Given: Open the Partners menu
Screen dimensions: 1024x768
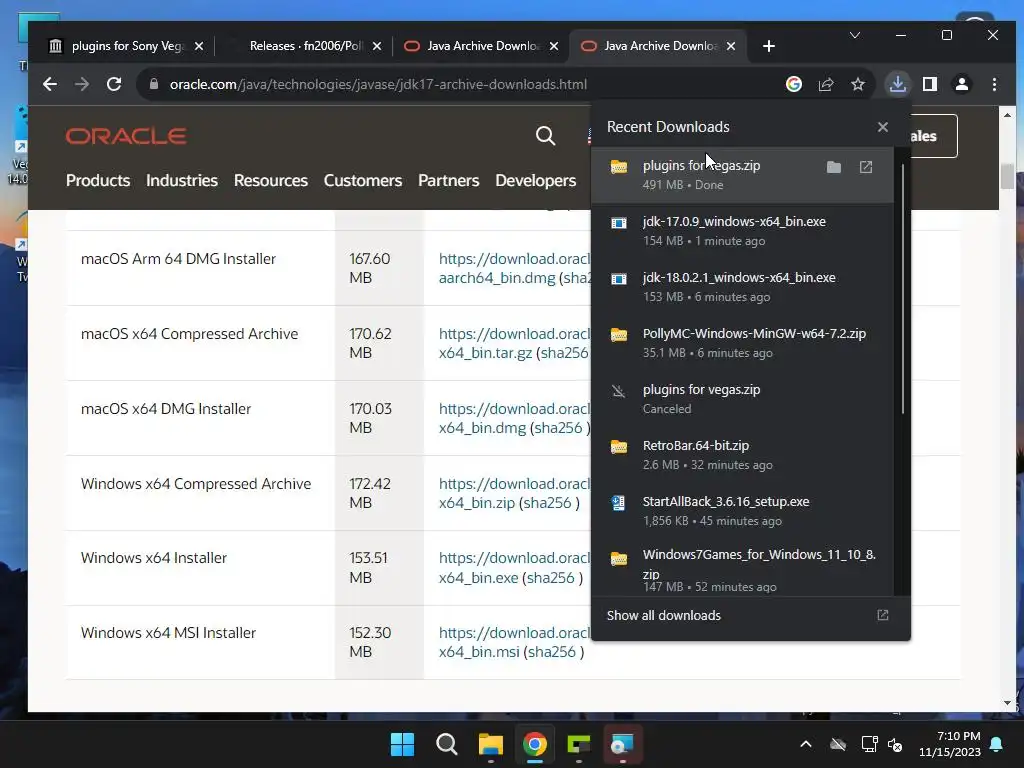Looking at the screenshot, I should pos(449,180).
